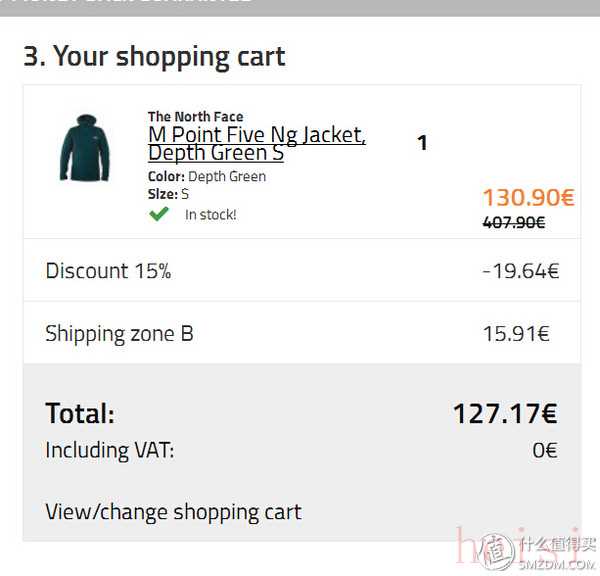Click The North Face brand name
The image size is (600, 576).
coord(195,116)
